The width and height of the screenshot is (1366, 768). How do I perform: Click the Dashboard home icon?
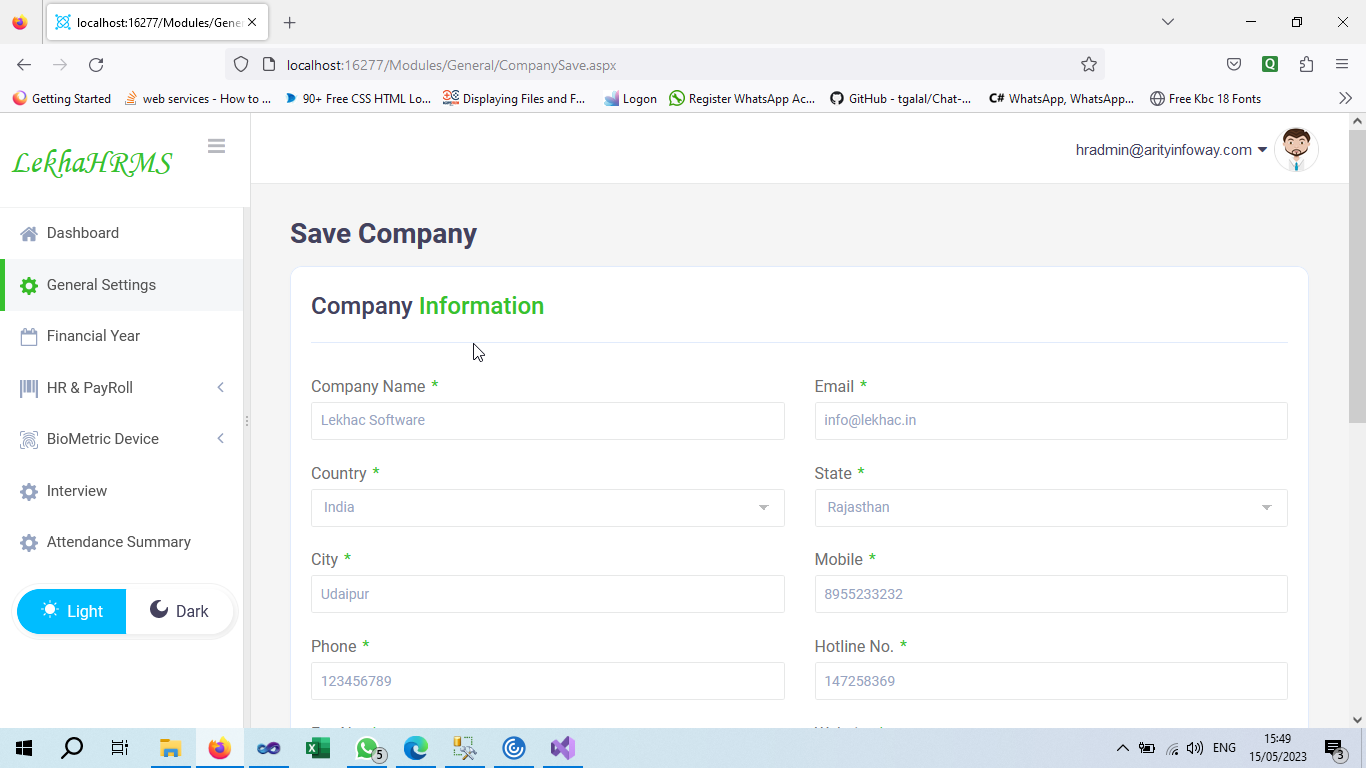point(29,233)
